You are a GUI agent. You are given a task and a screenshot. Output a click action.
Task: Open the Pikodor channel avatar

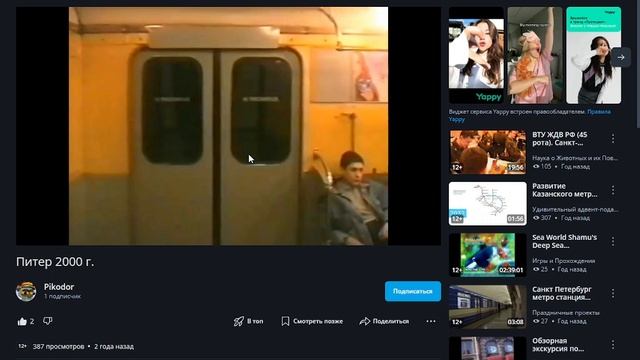26,291
